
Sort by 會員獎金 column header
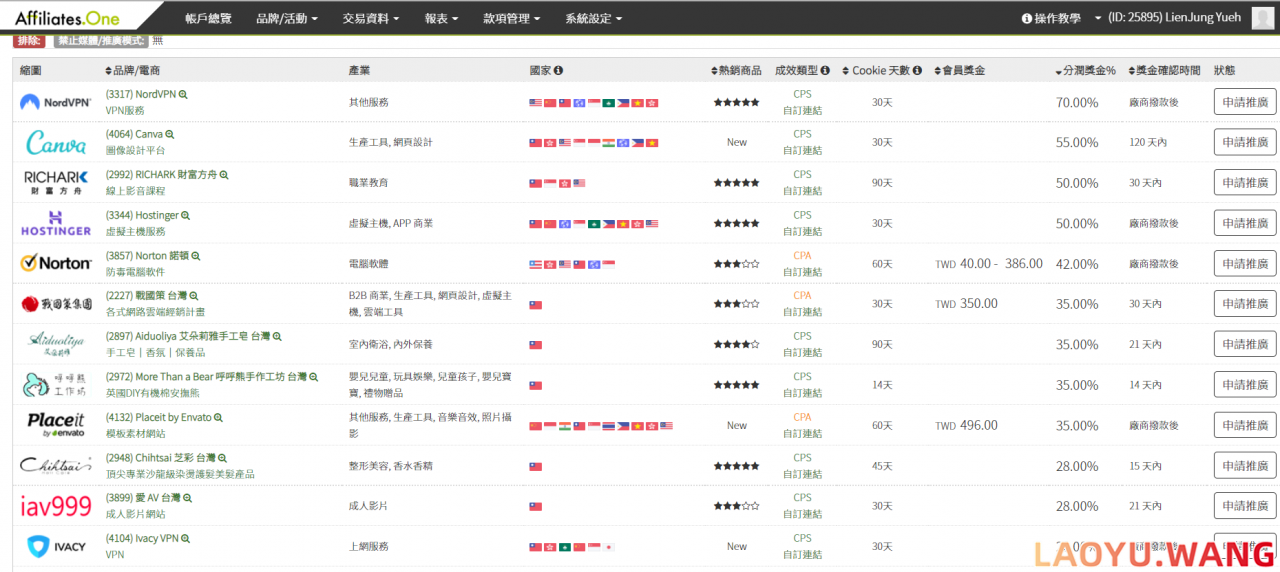pos(959,70)
